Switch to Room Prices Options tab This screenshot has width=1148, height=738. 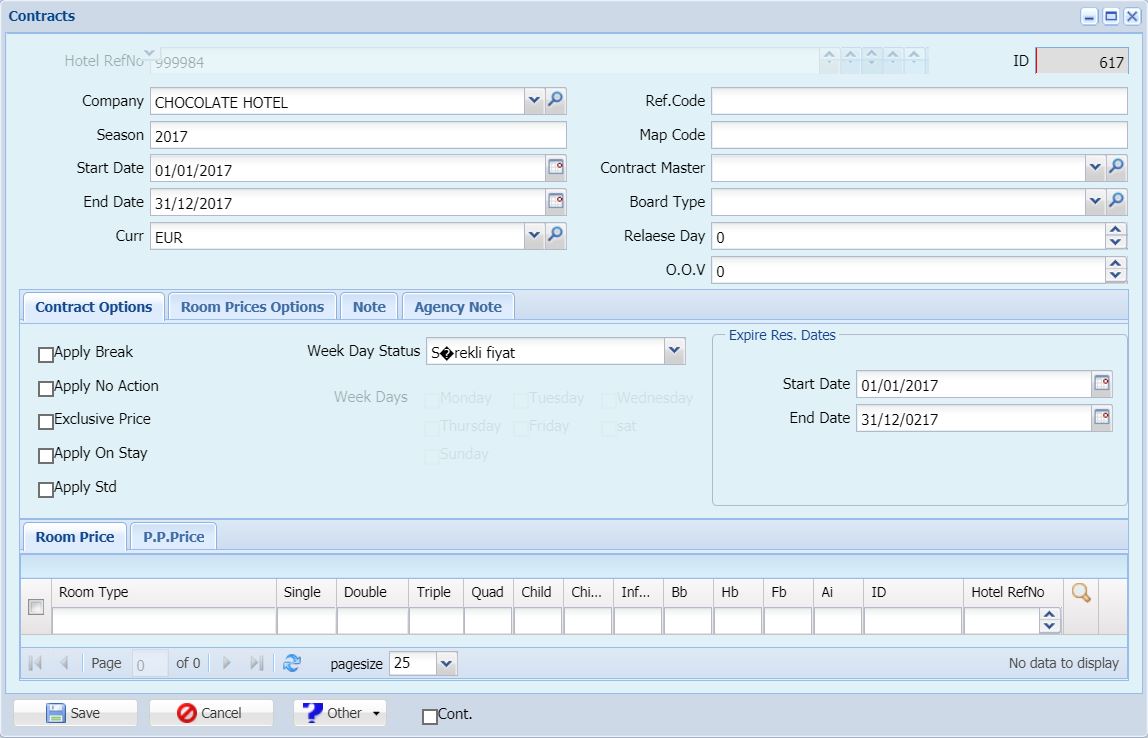pos(253,307)
